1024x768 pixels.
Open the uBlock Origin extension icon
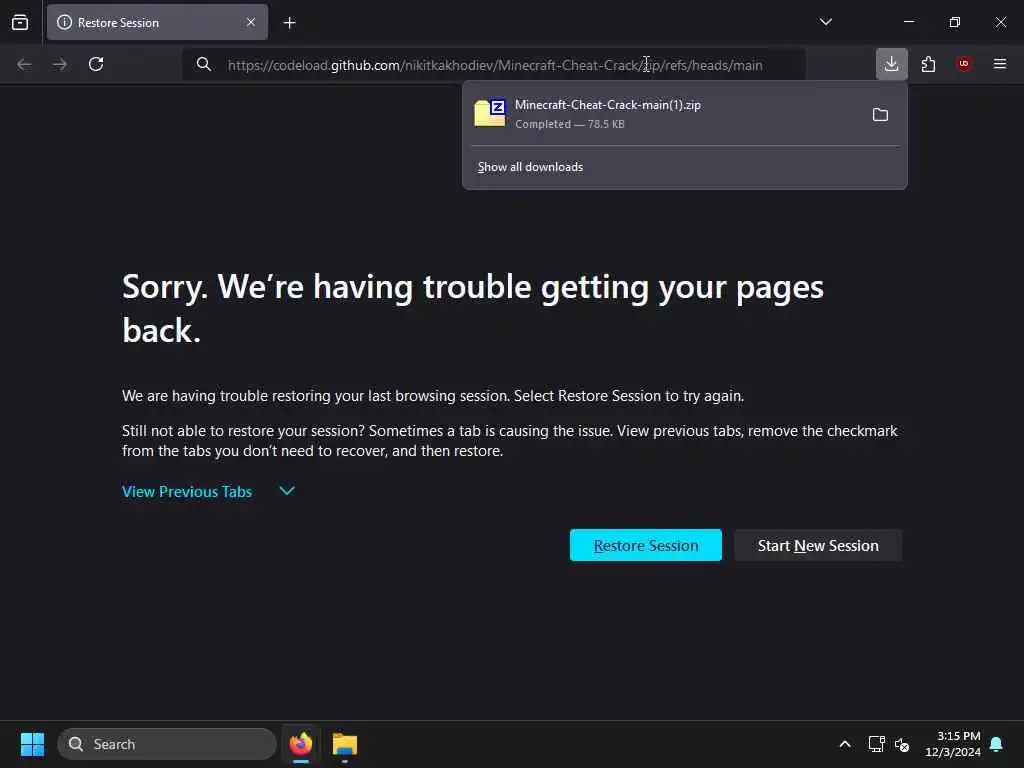pyautogui.click(x=964, y=64)
